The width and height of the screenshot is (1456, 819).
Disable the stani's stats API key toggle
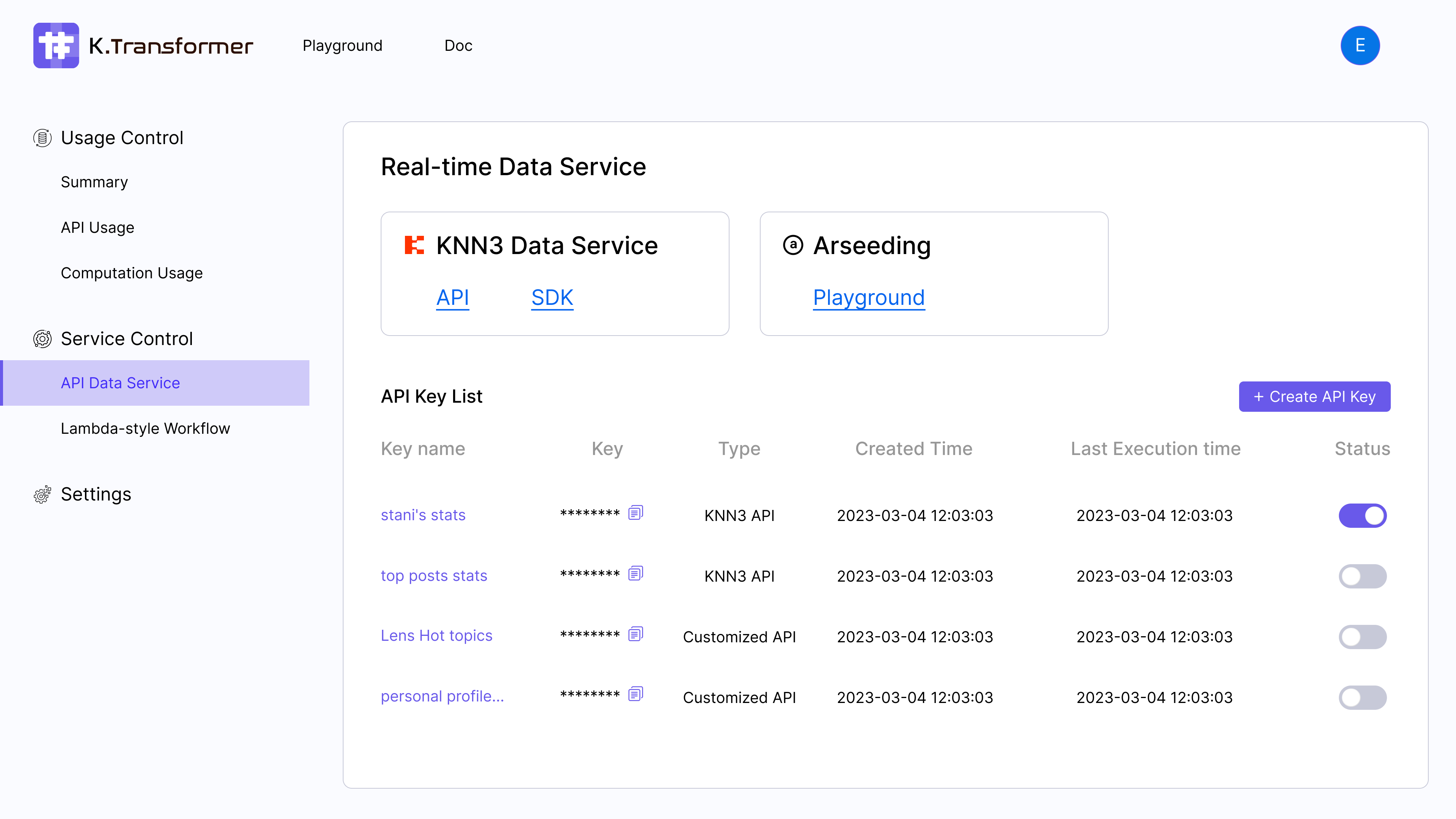[x=1362, y=516]
